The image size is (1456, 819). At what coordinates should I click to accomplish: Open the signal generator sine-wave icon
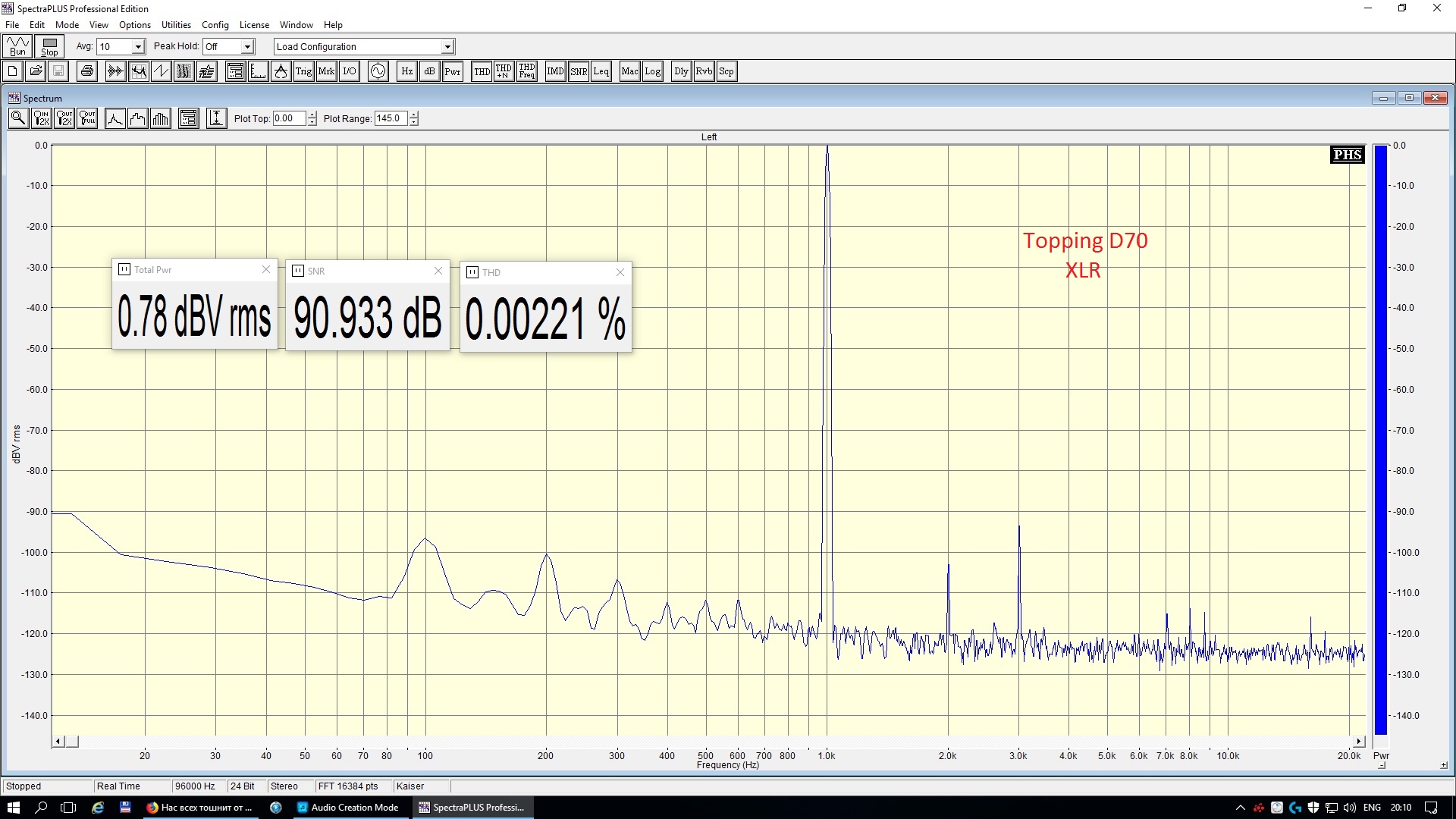point(378,71)
